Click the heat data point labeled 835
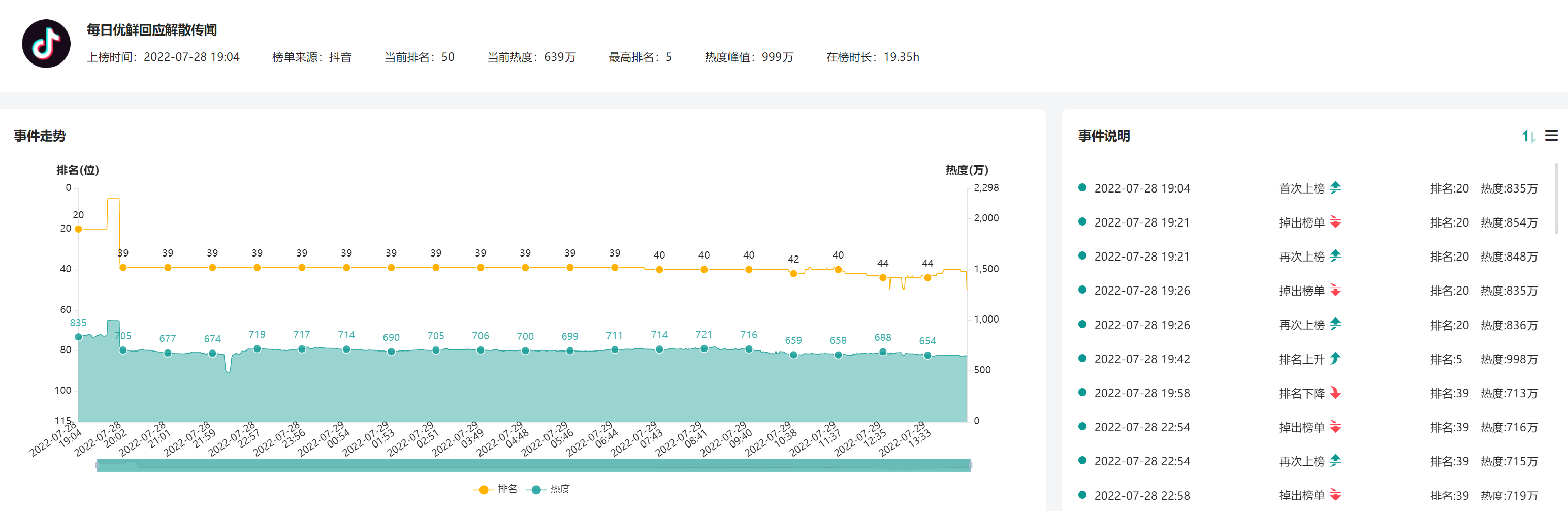 pyautogui.click(x=79, y=337)
